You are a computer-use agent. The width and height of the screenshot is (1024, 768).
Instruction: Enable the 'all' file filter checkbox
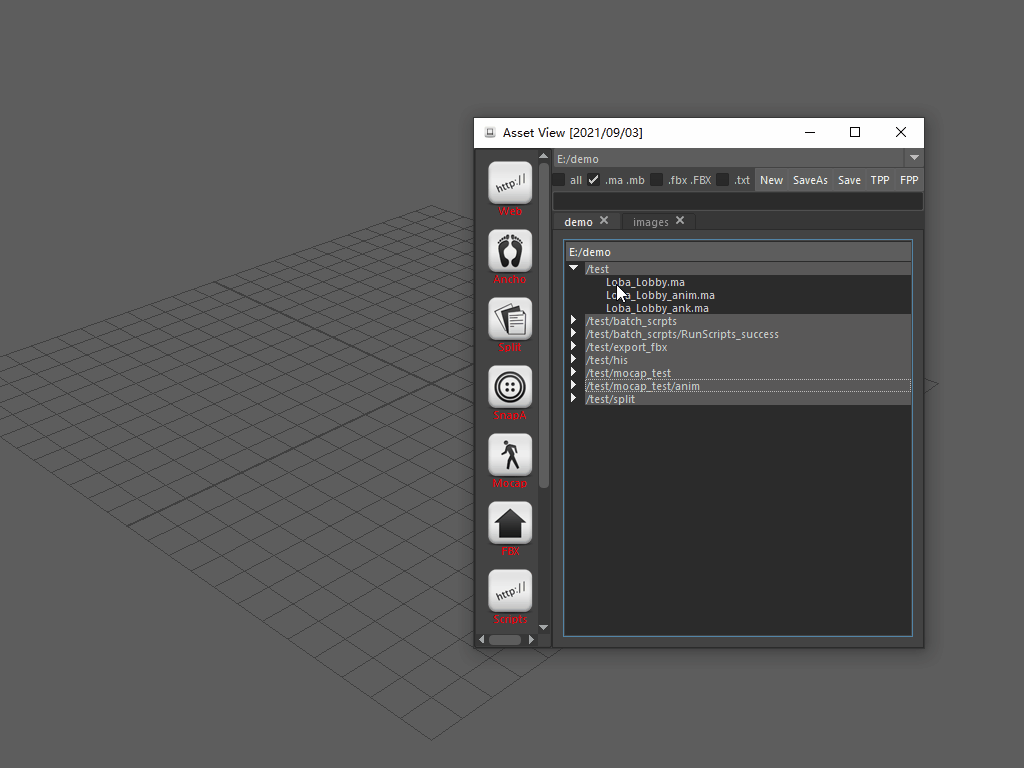click(x=559, y=180)
